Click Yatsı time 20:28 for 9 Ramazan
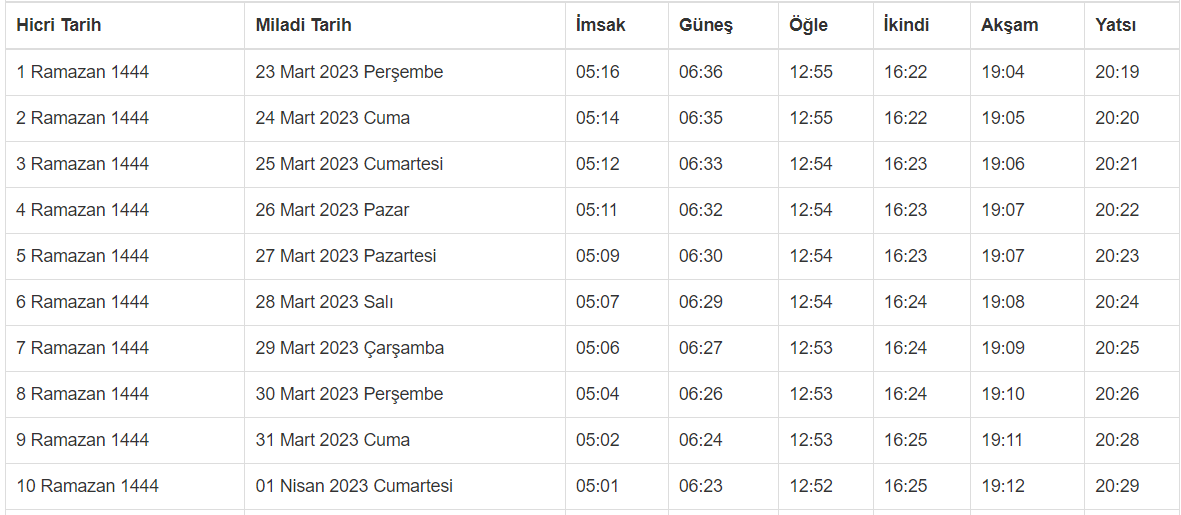 (1117, 440)
